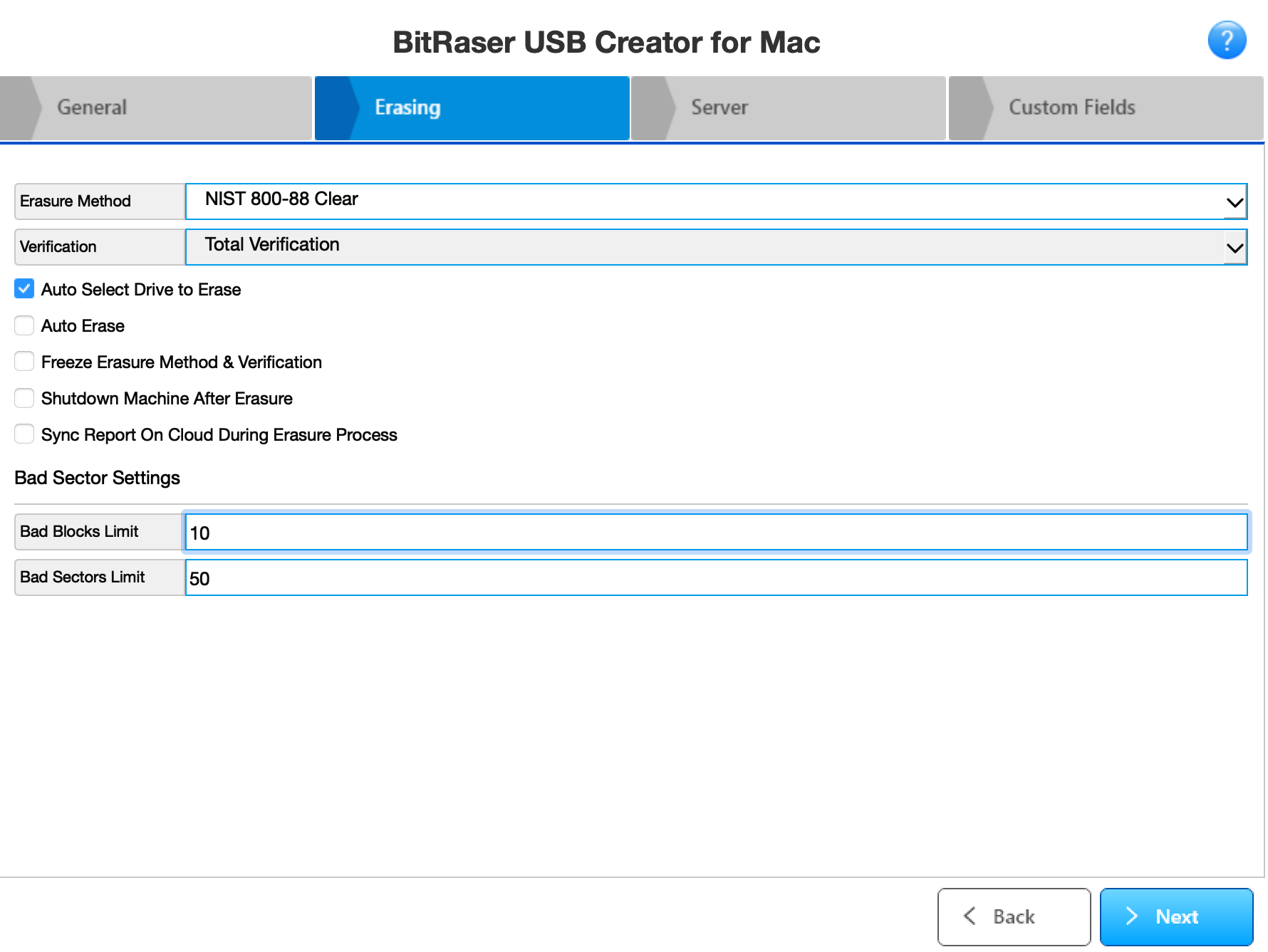Open the blue help question mark icon
1268x952 pixels.
pos(1227,40)
